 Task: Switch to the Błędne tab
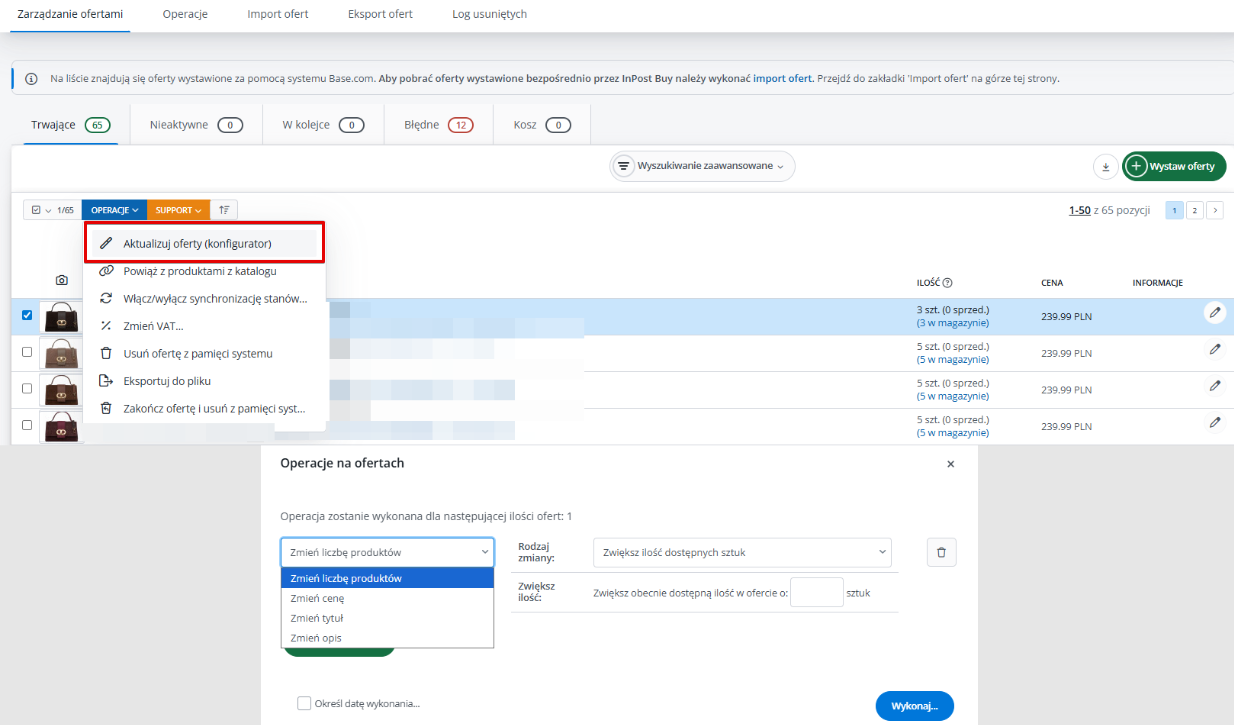pyautogui.click(x=438, y=125)
